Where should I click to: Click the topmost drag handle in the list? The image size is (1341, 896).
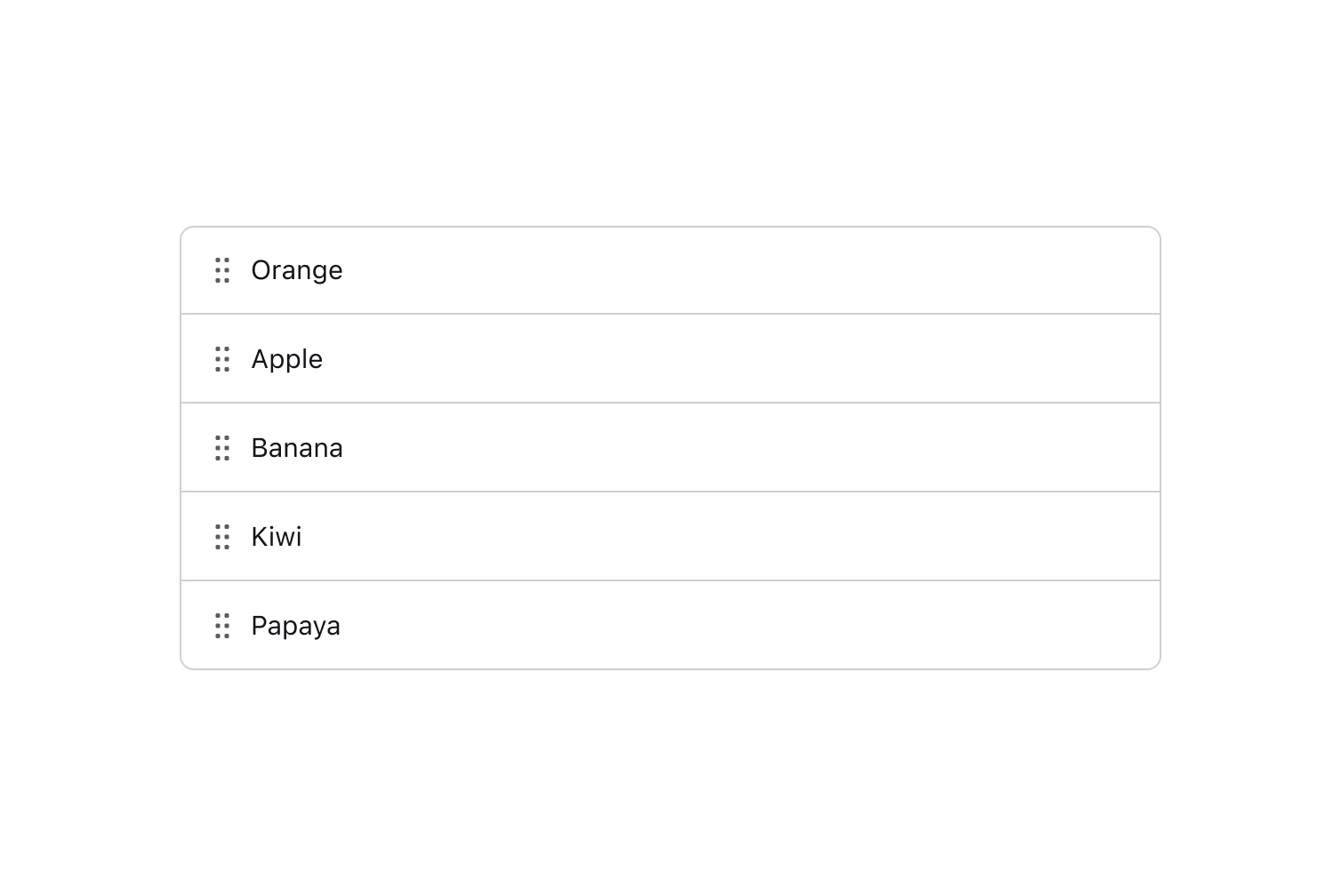click(222, 270)
